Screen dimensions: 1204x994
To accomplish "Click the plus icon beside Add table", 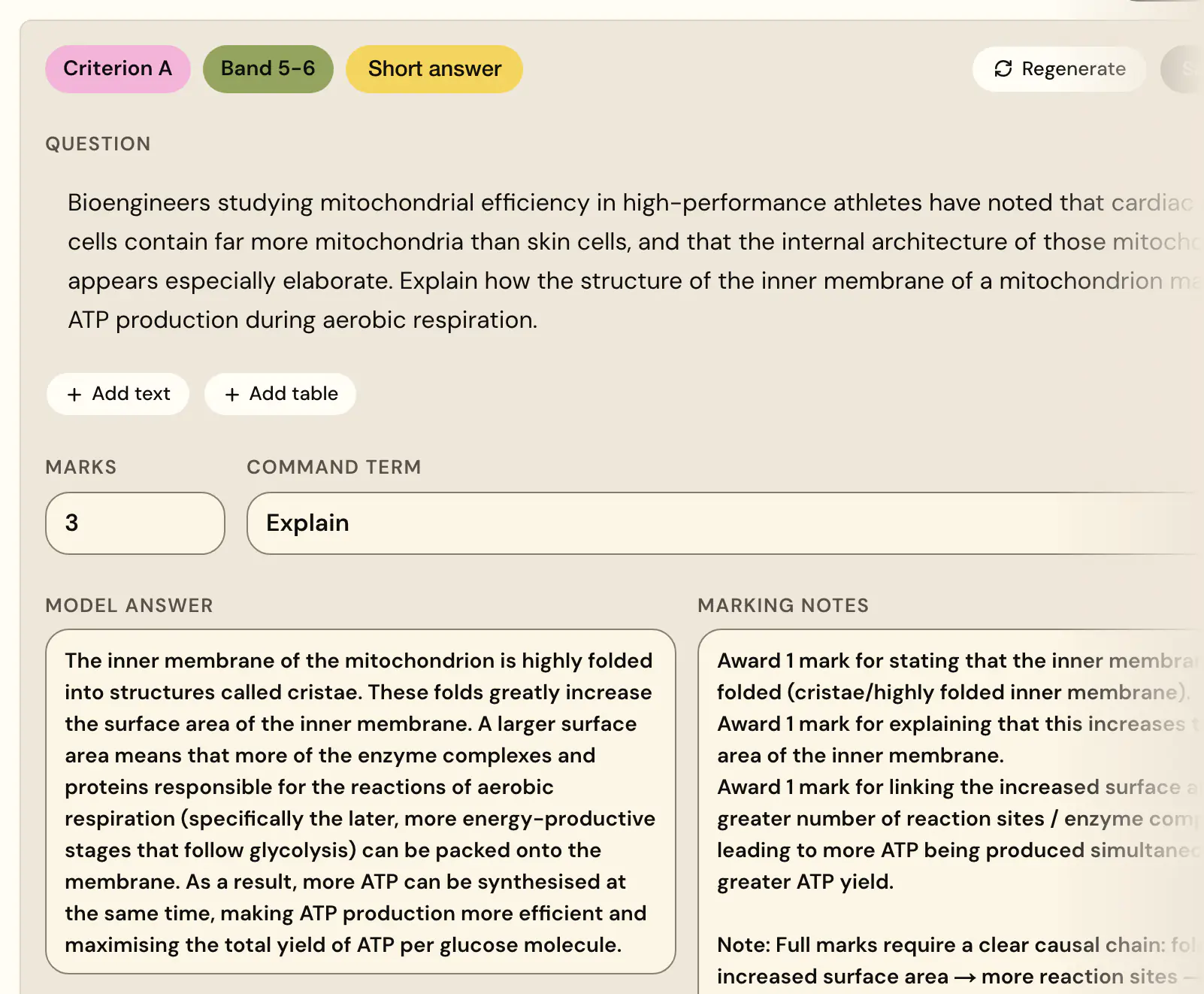I will click(232, 395).
